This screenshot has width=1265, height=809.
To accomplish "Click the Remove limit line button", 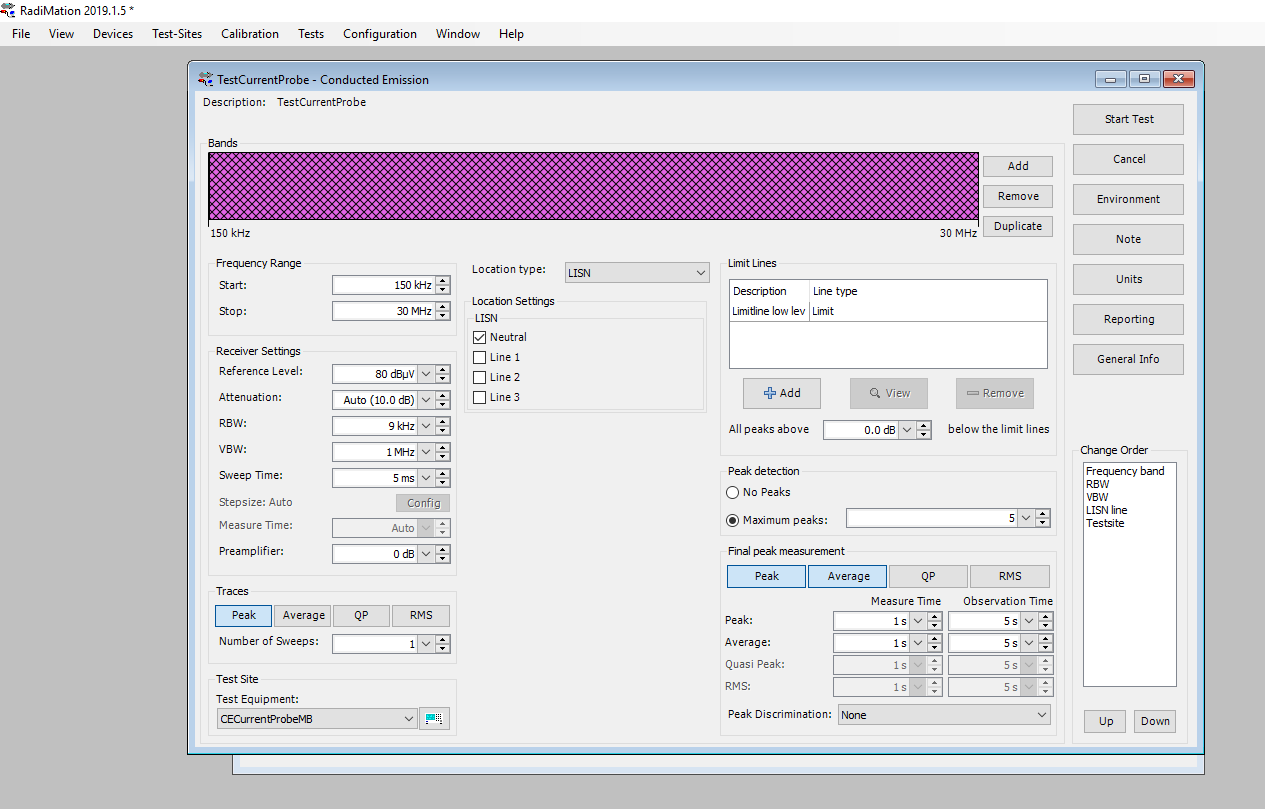I will (x=994, y=393).
